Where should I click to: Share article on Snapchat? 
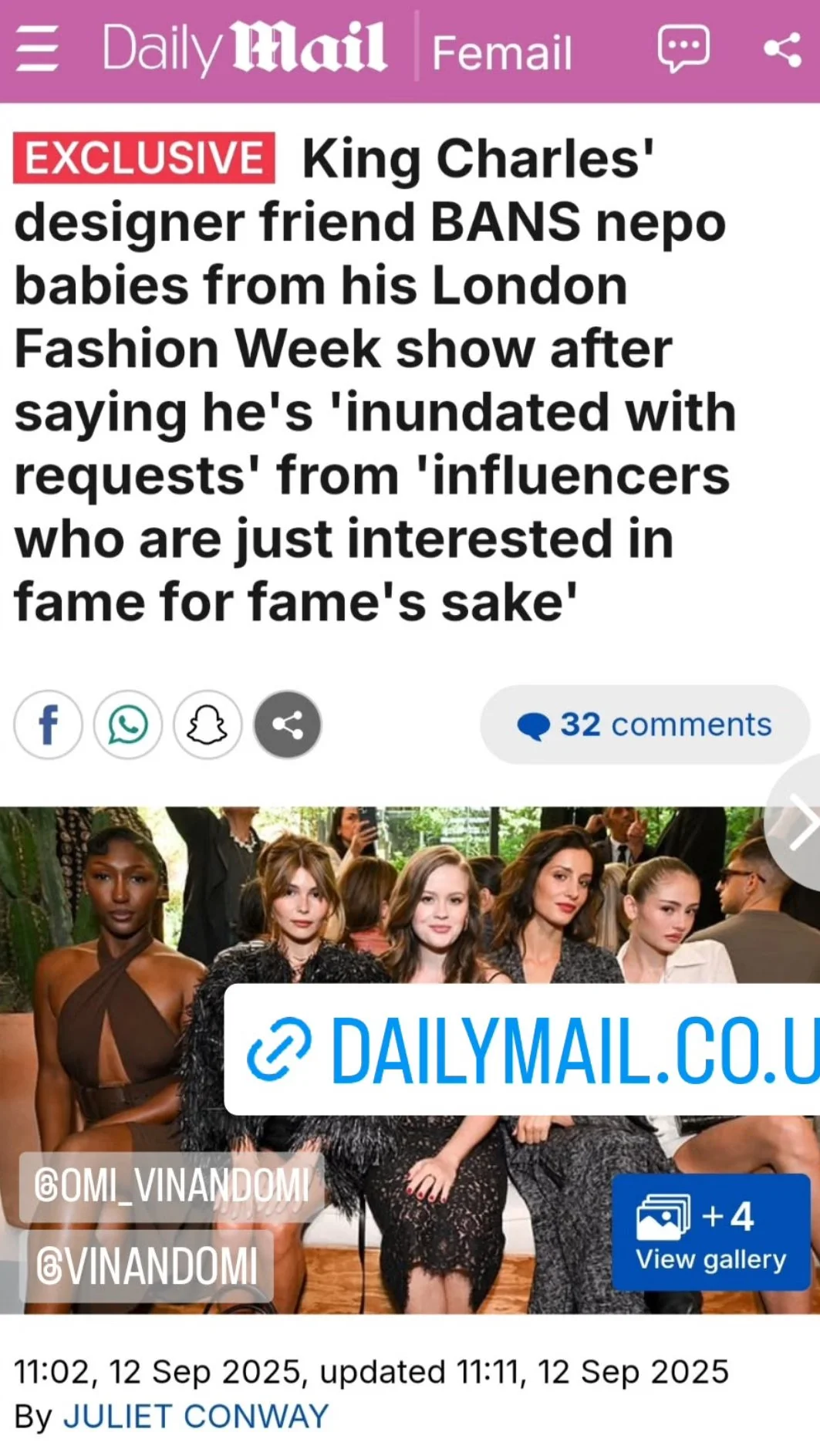pyautogui.click(x=208, y=725)
